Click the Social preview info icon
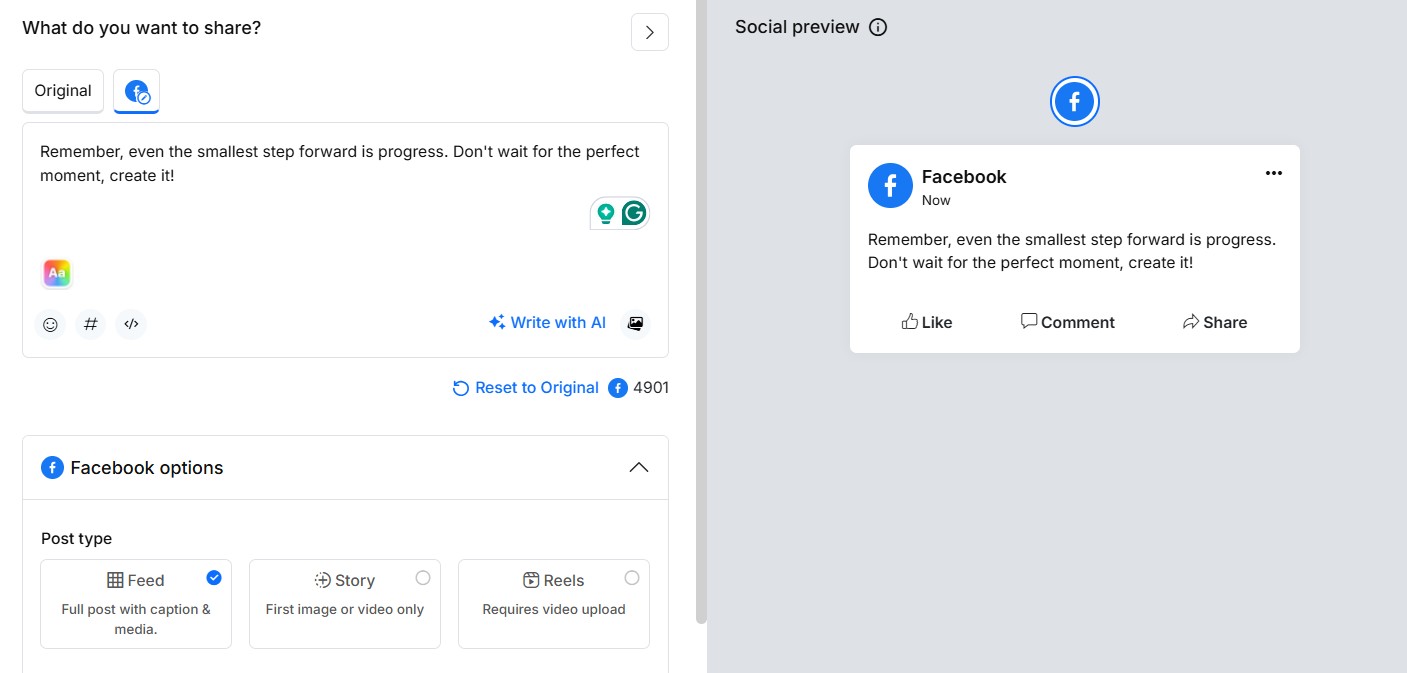1407x673 pixels. tap(878, 27)
